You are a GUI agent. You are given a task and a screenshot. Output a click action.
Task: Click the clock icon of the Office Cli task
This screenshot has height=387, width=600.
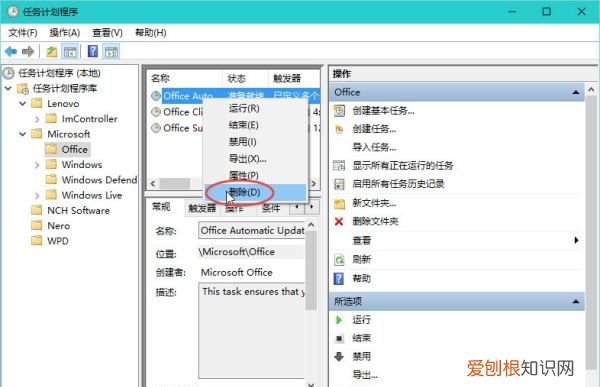click(156, 112)
